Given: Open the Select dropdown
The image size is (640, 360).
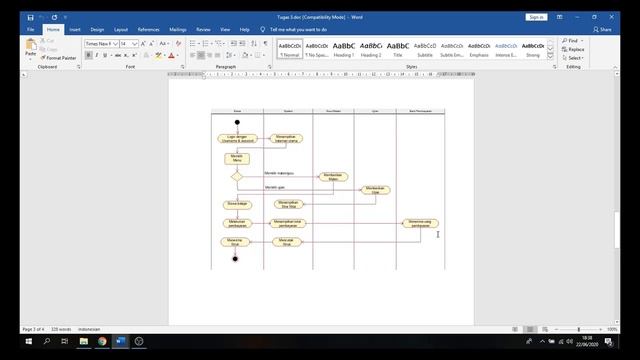Looking at the screenshot, I should [x=573, y=58].
